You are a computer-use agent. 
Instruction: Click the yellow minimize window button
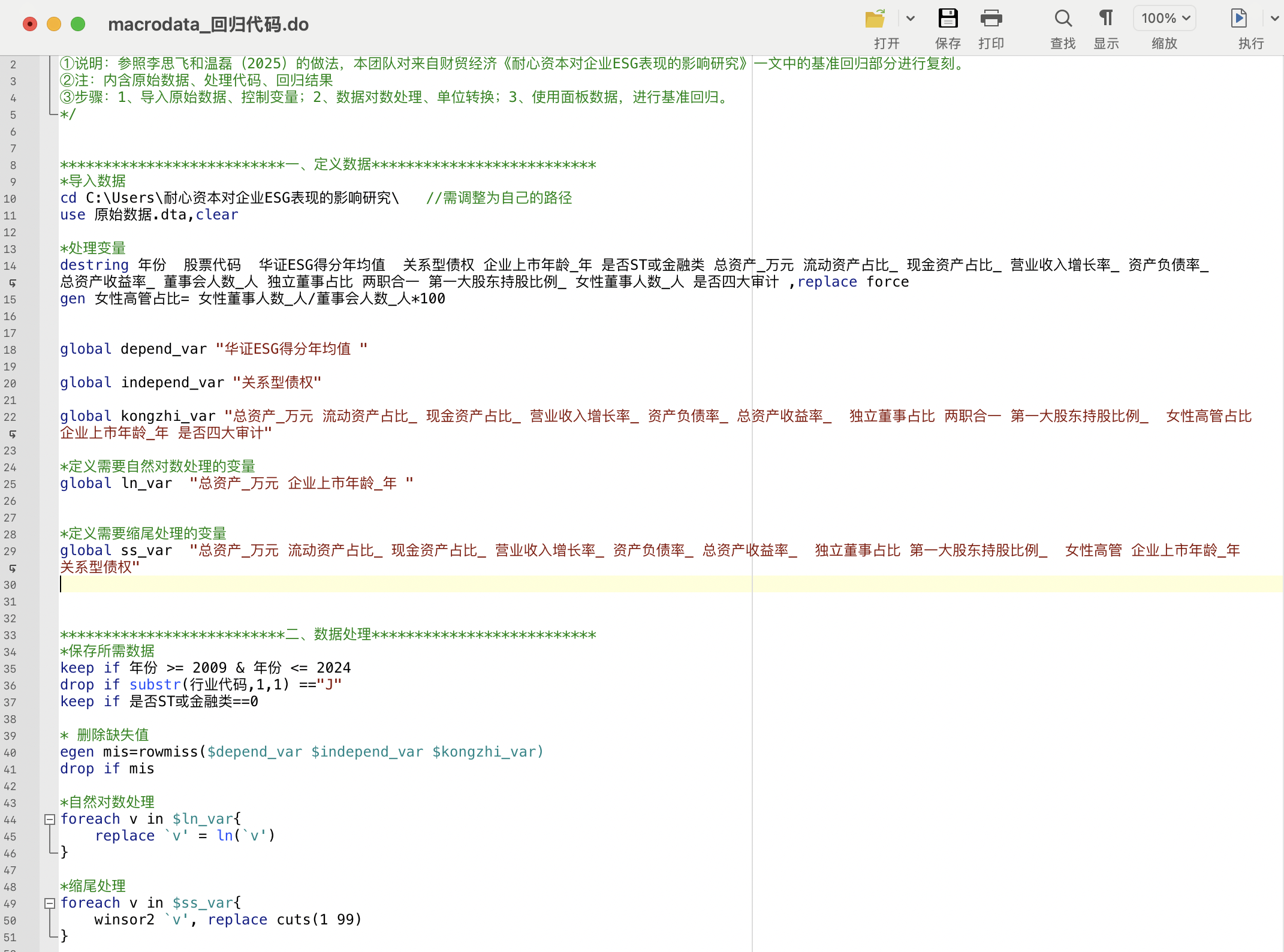click(54, 24)
